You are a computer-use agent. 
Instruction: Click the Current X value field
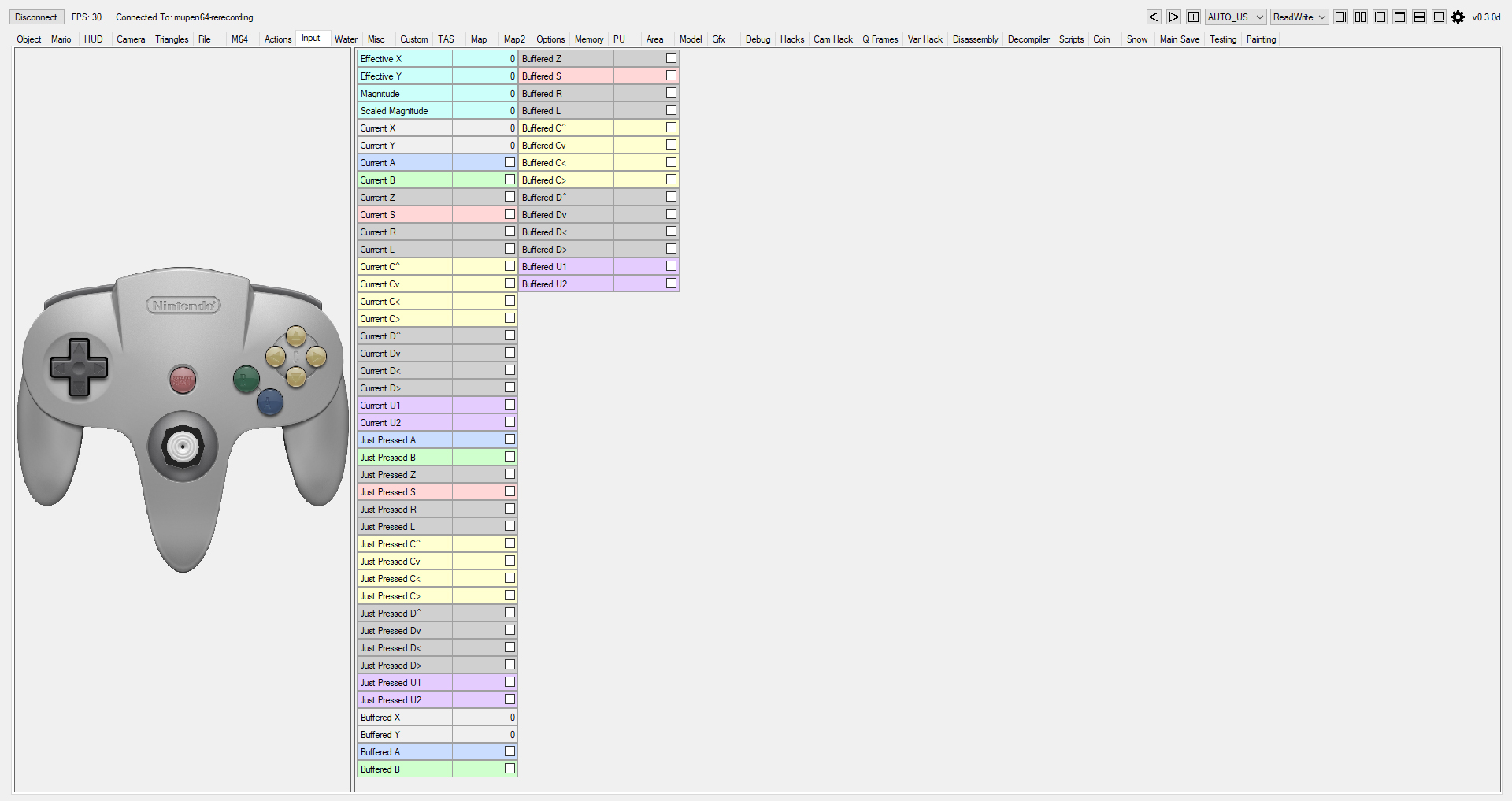point(484,128)
